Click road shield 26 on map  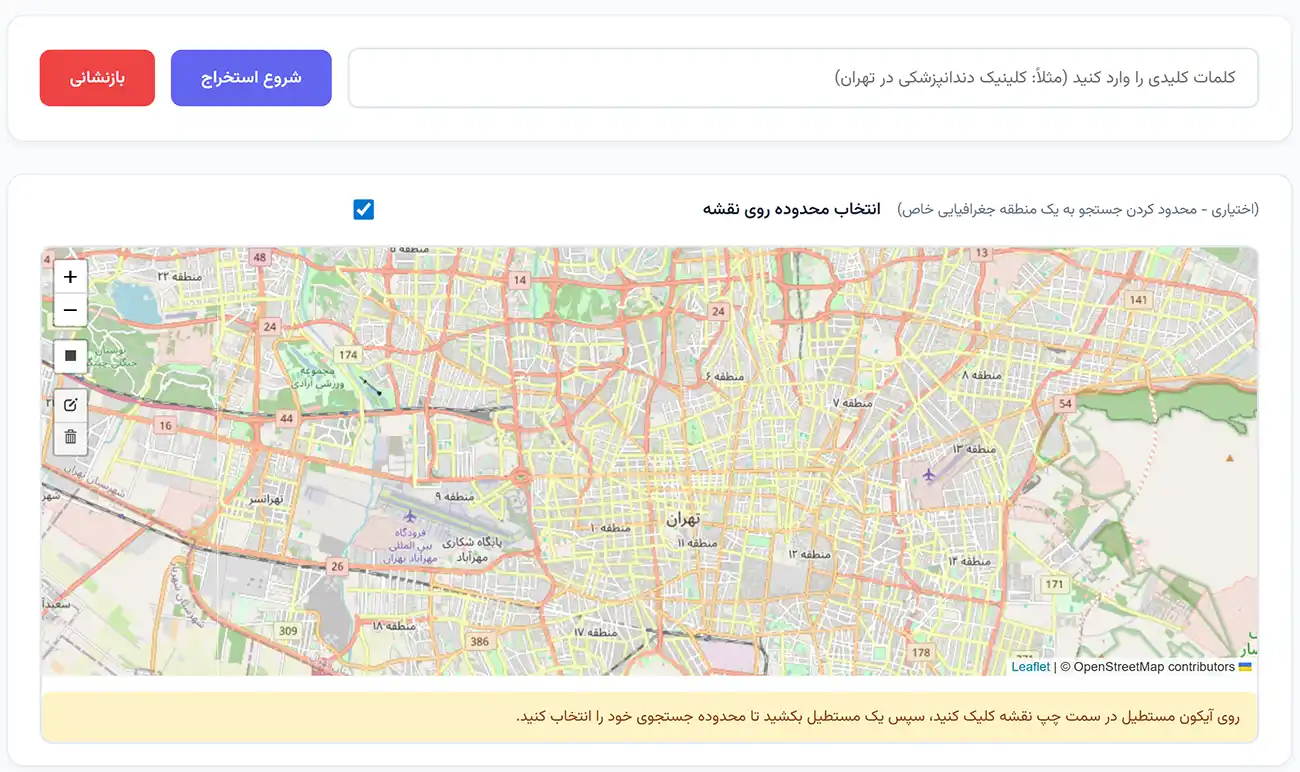click(x=337, y=566)
